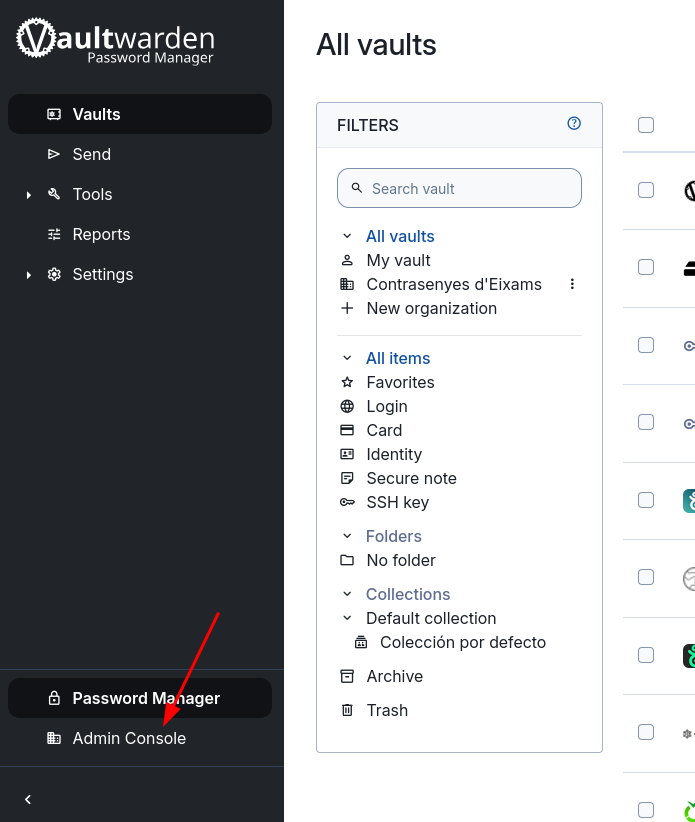Click the Tools wrench icon
The height and width of the screenshot is (822, 695).
tap(54, 194)
